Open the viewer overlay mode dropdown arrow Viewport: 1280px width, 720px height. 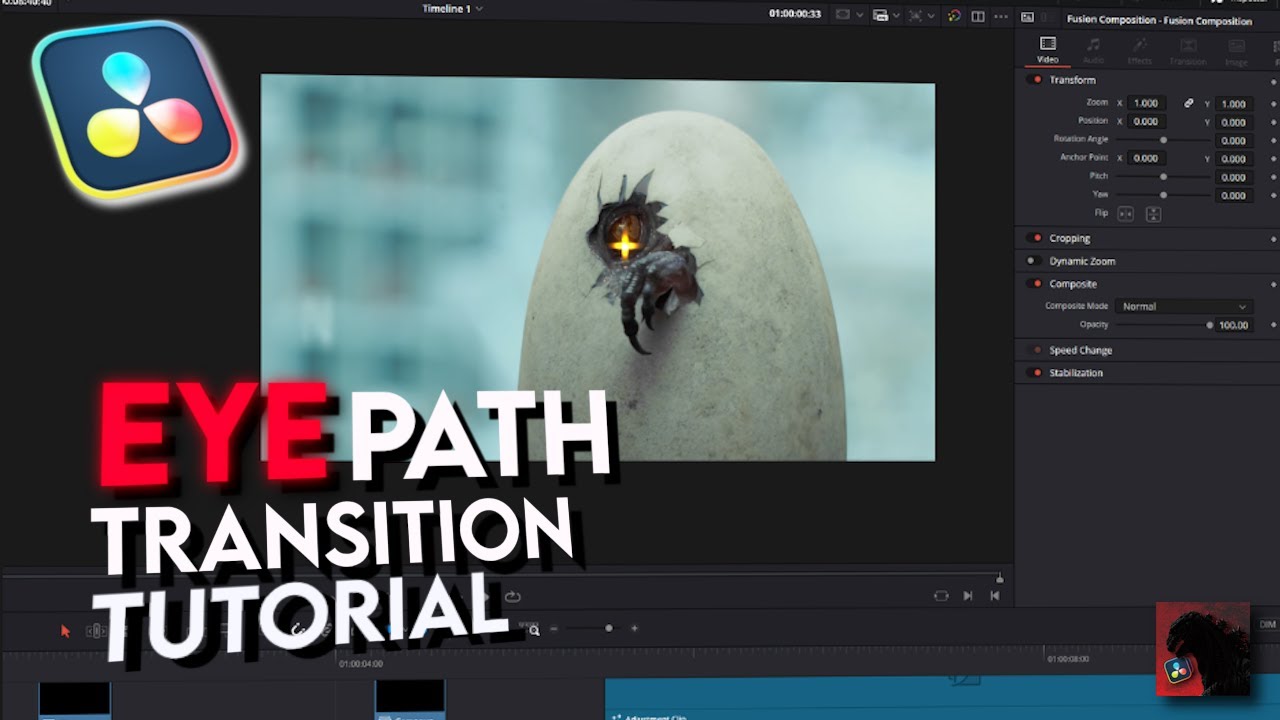pos(859,15)
